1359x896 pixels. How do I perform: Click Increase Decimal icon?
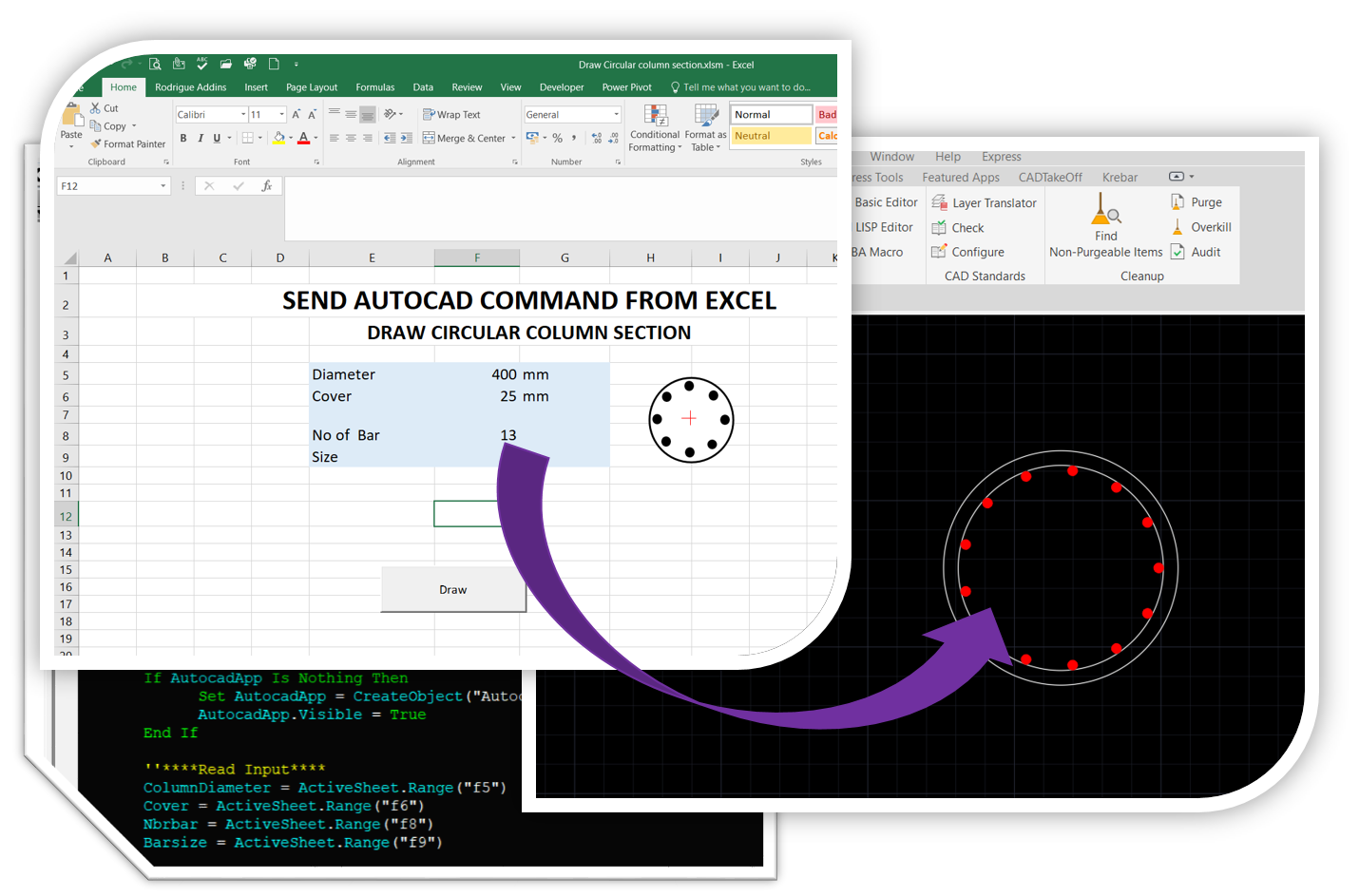tap(597, 138)
